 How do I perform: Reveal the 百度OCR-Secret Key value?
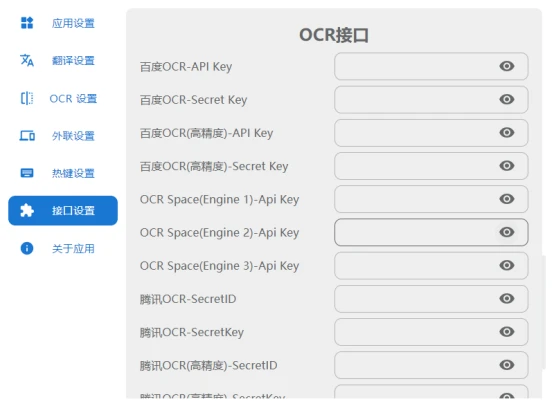507,99
